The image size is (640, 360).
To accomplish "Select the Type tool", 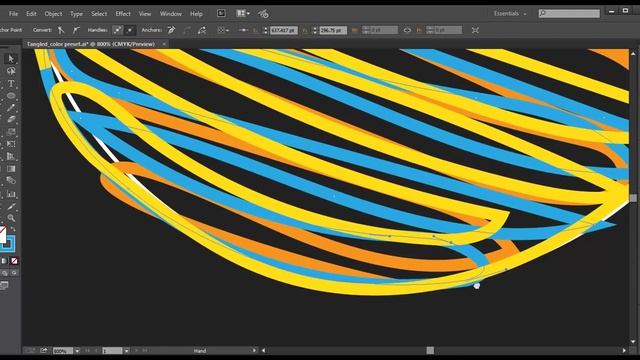I will (x=11, y=84).
